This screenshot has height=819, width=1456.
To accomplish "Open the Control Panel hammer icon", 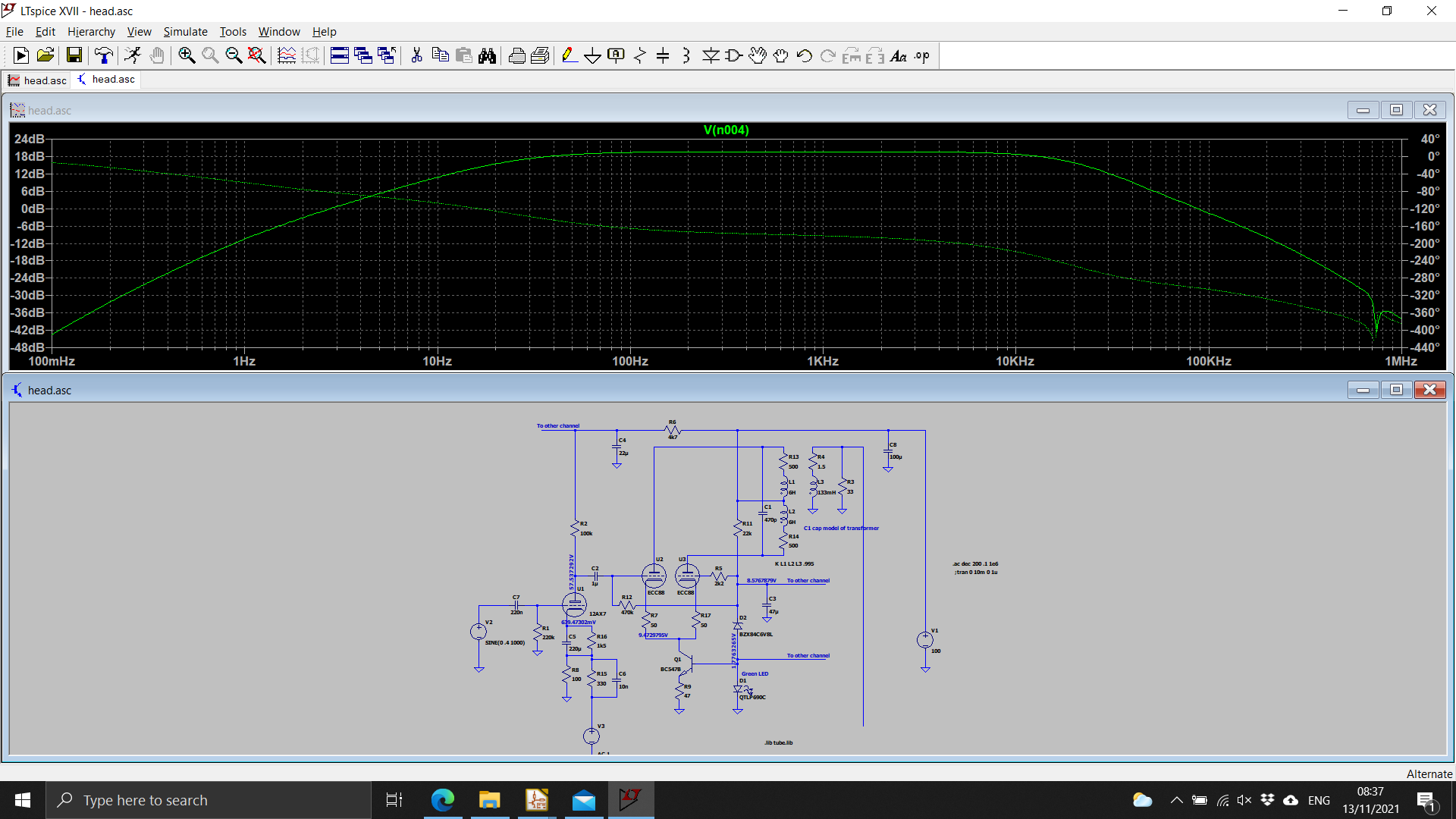I will click(x=103, y=55).
